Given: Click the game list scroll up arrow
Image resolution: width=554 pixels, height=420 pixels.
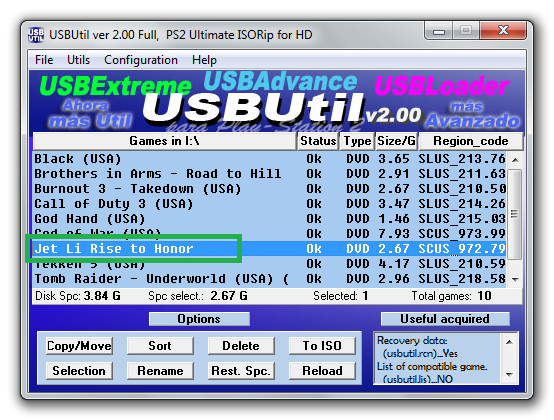Looking at the screenshot, I should (515, 160).
